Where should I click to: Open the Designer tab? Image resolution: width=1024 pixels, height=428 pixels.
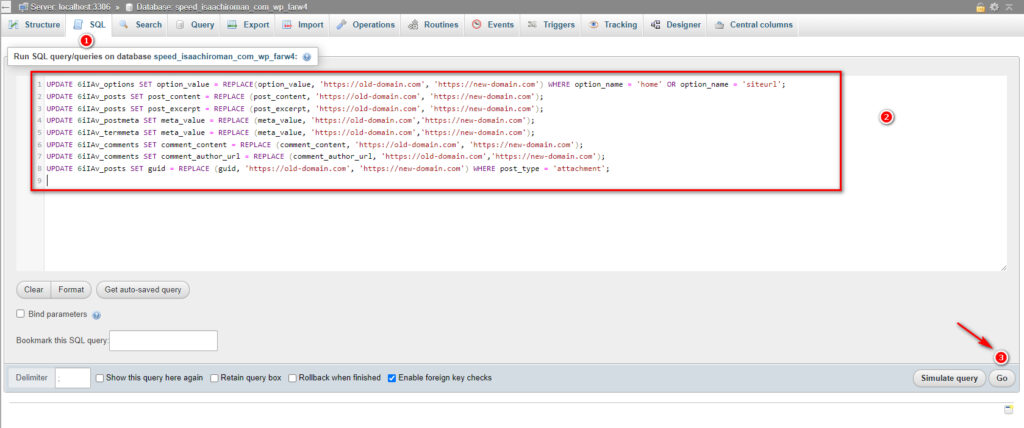pos(677,25)
